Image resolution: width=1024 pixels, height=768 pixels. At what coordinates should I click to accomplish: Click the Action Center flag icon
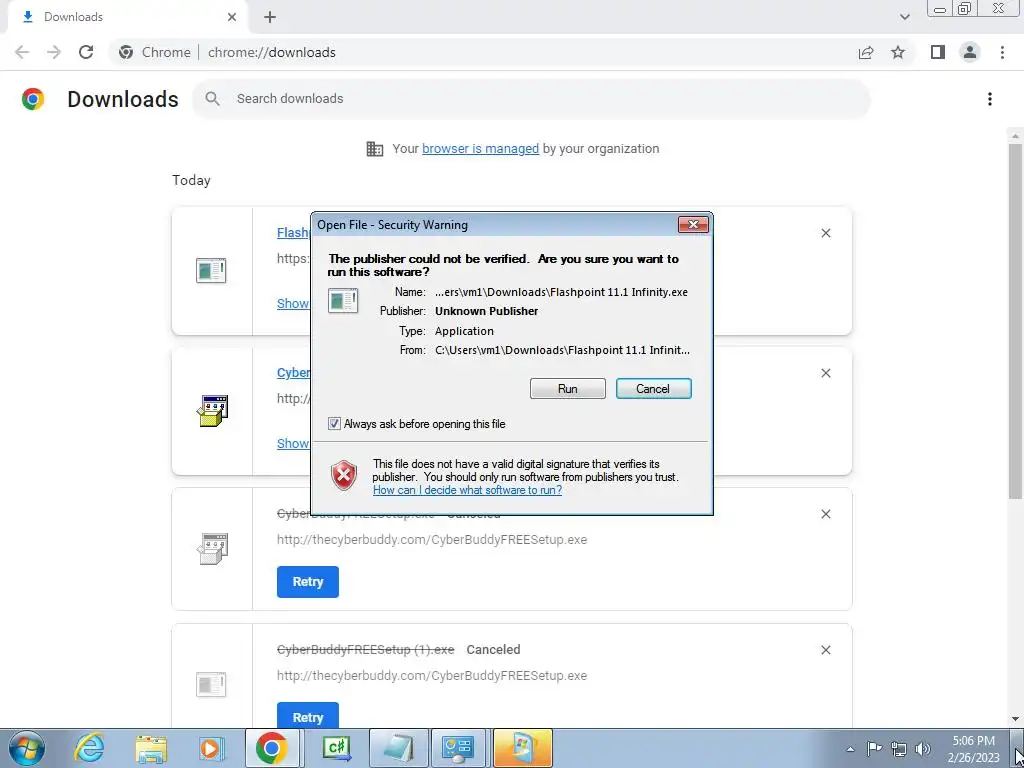point(874,749)
